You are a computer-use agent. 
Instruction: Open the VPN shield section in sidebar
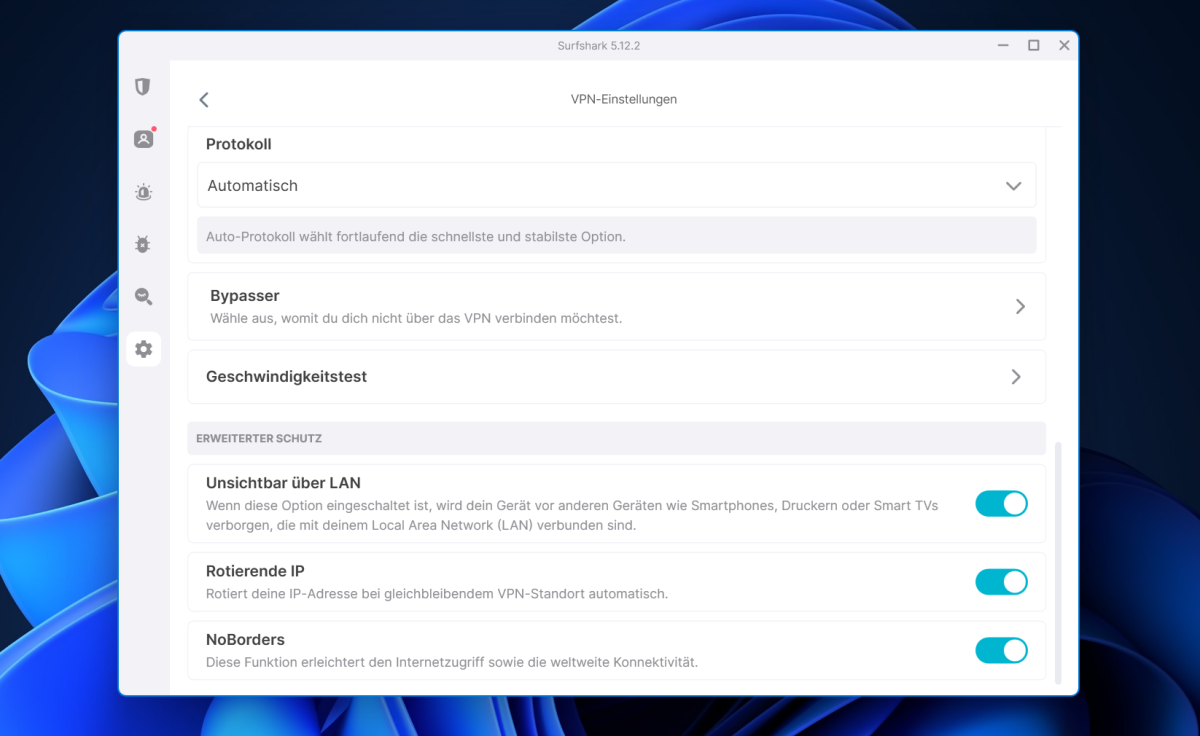tap(143, 87)
